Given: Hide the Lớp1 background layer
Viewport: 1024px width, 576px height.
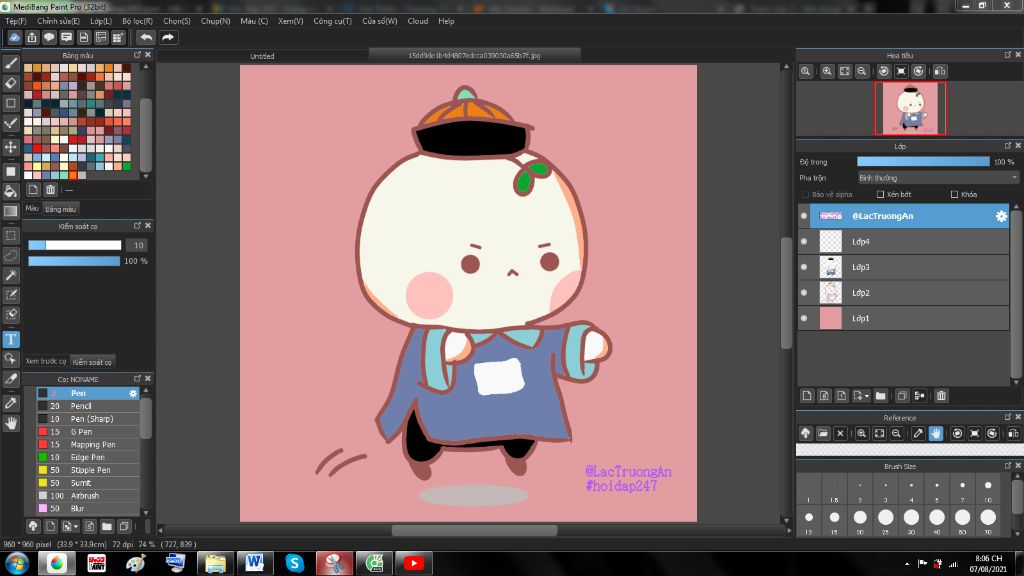Looking at the screenshot, I should pyautogui.click(x=804, y=318).
